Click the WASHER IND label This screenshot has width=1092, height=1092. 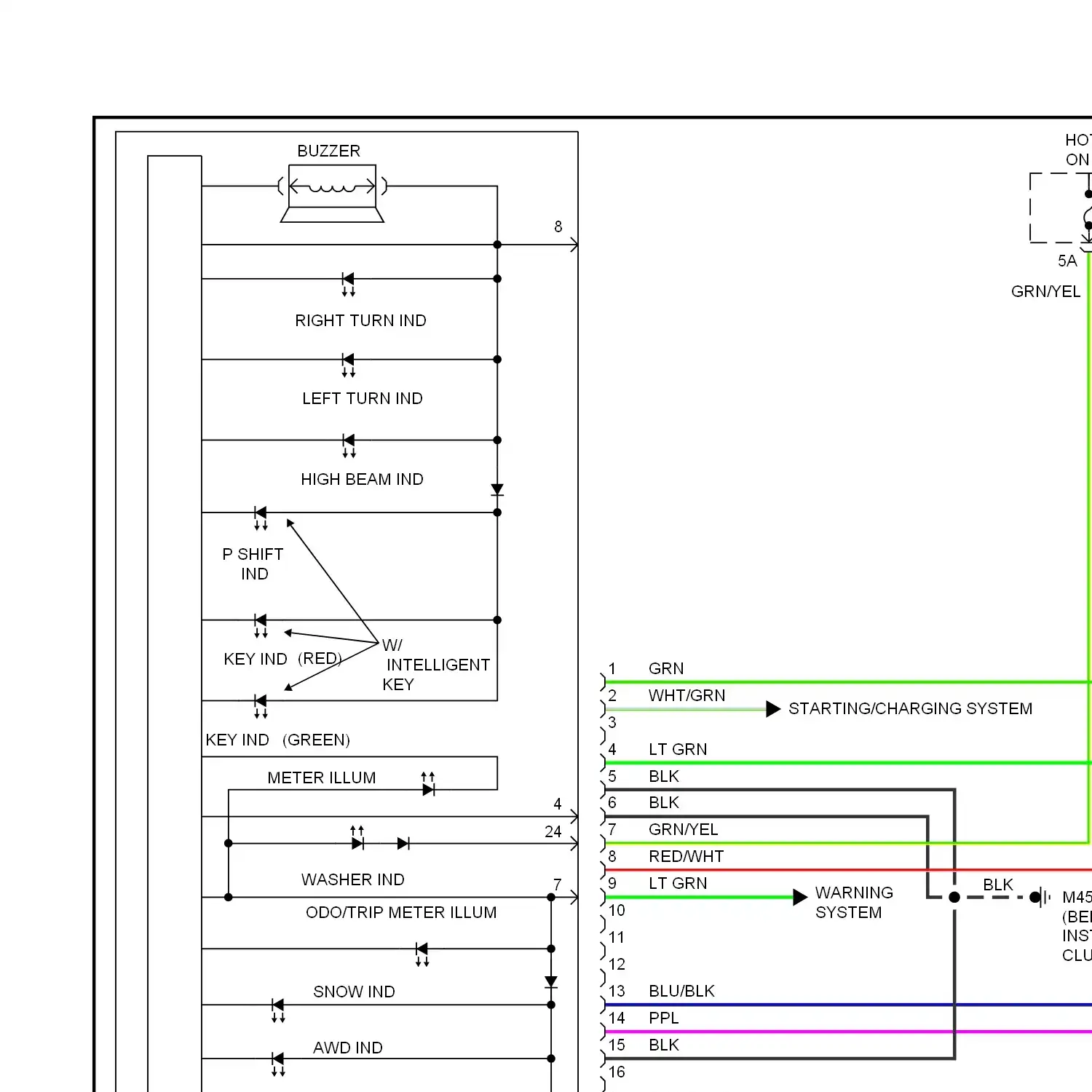(353, 879)
